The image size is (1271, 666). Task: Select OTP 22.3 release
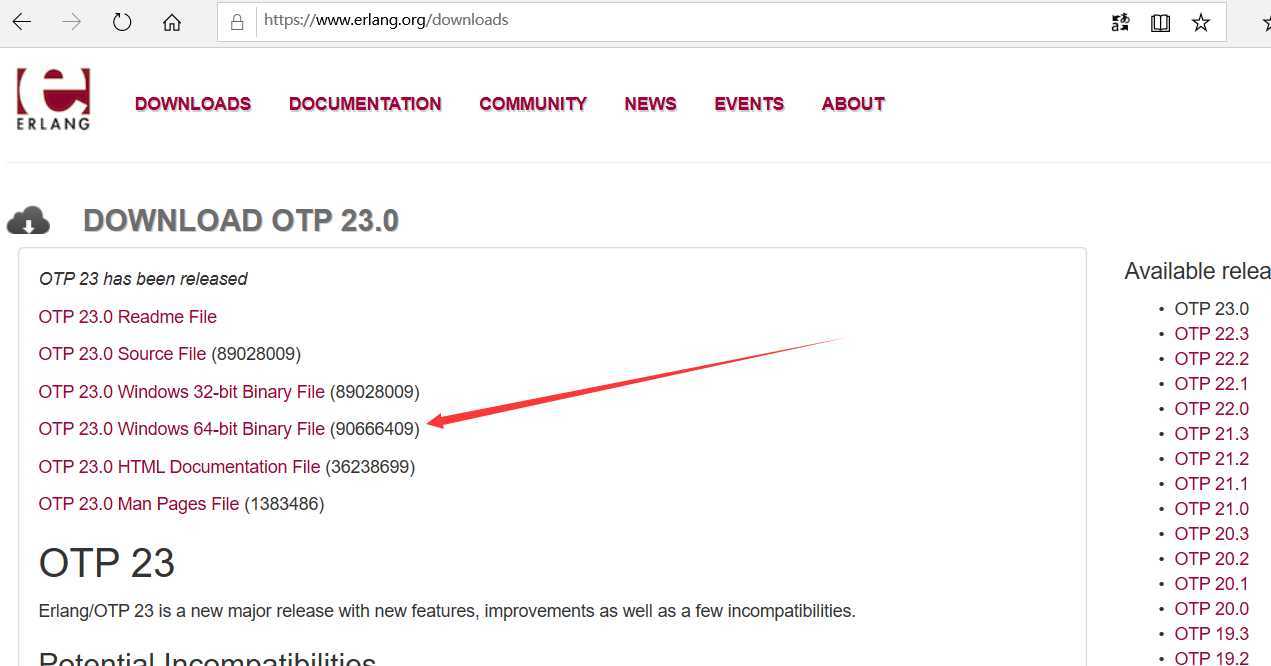1212,334
